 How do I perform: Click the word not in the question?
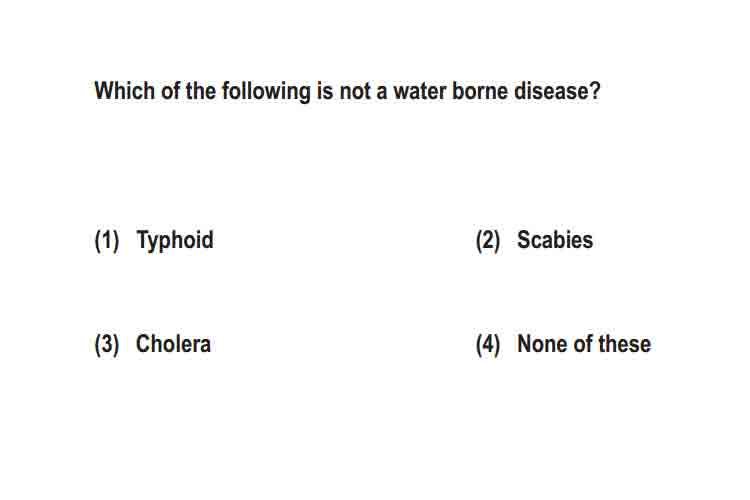355,91
